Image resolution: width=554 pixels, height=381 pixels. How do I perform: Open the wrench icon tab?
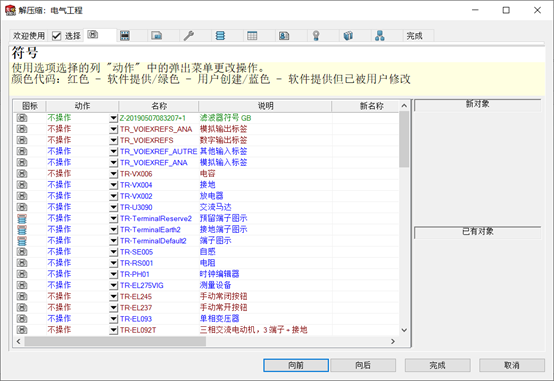[189, 35]
